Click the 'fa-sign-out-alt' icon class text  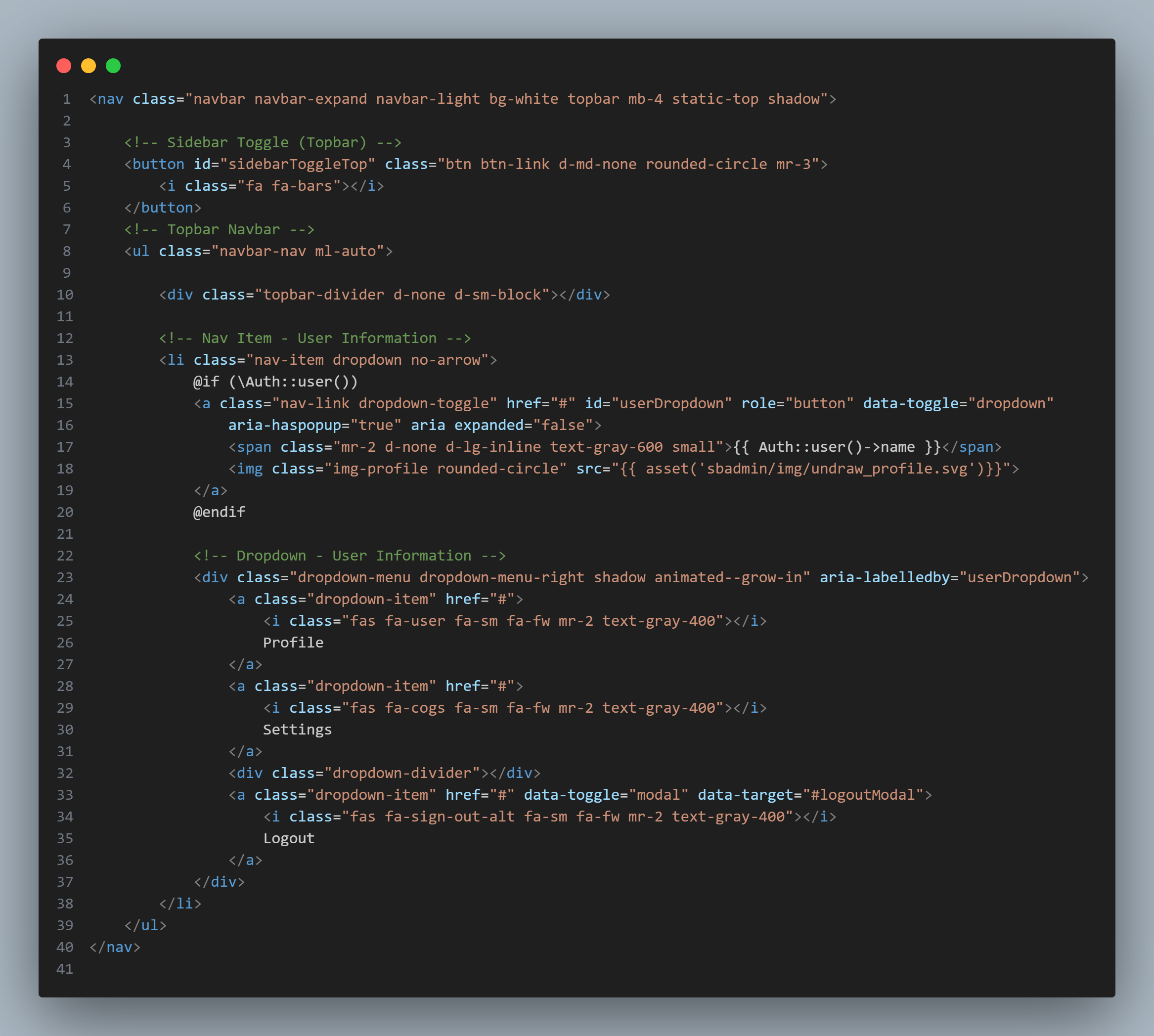449,817
